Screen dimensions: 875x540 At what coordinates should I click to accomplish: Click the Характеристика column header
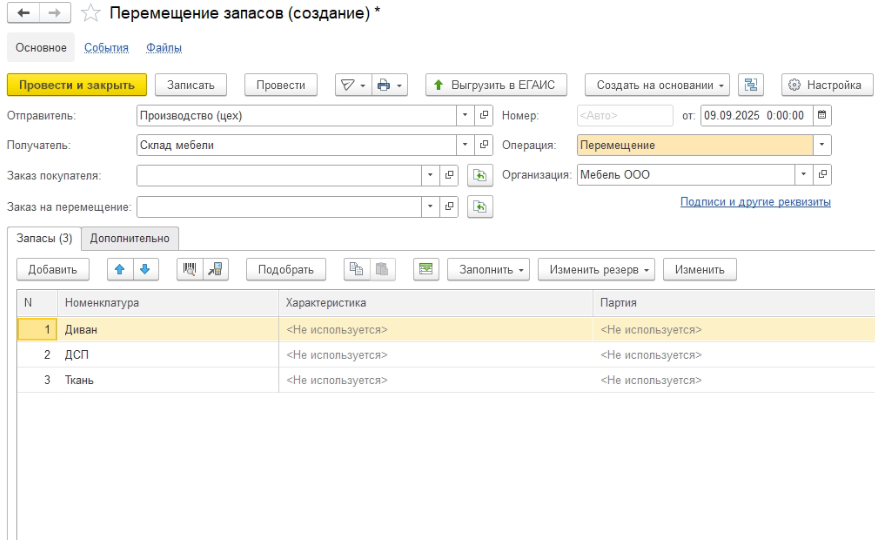pyautogui.click(x=436, y=303)
